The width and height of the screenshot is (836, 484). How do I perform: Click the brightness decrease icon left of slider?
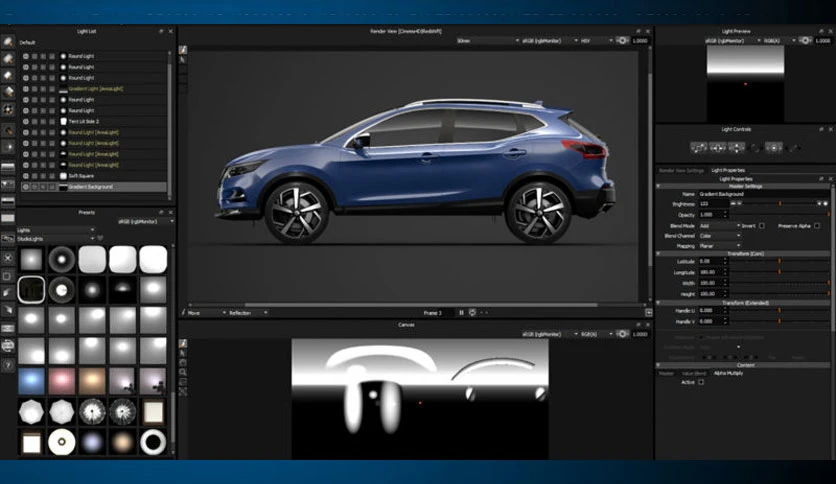coord(733,204)
